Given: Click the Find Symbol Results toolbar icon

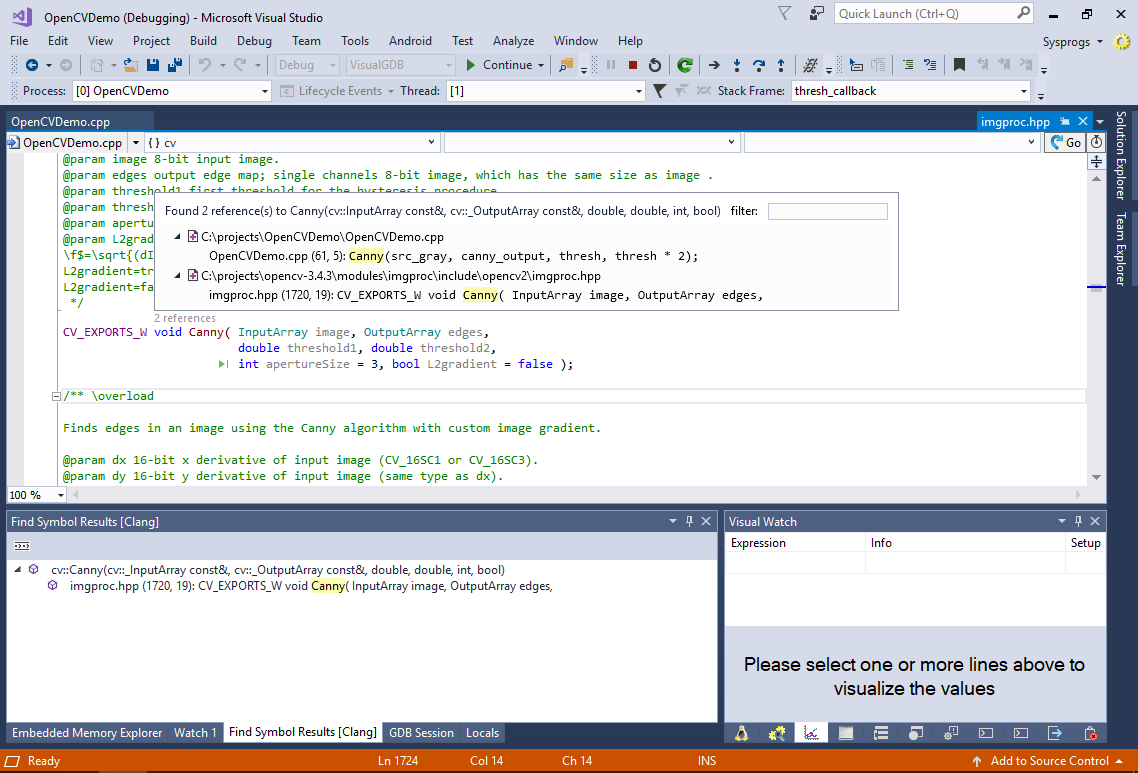Looking at the screenshot, I should click(22, 546).
